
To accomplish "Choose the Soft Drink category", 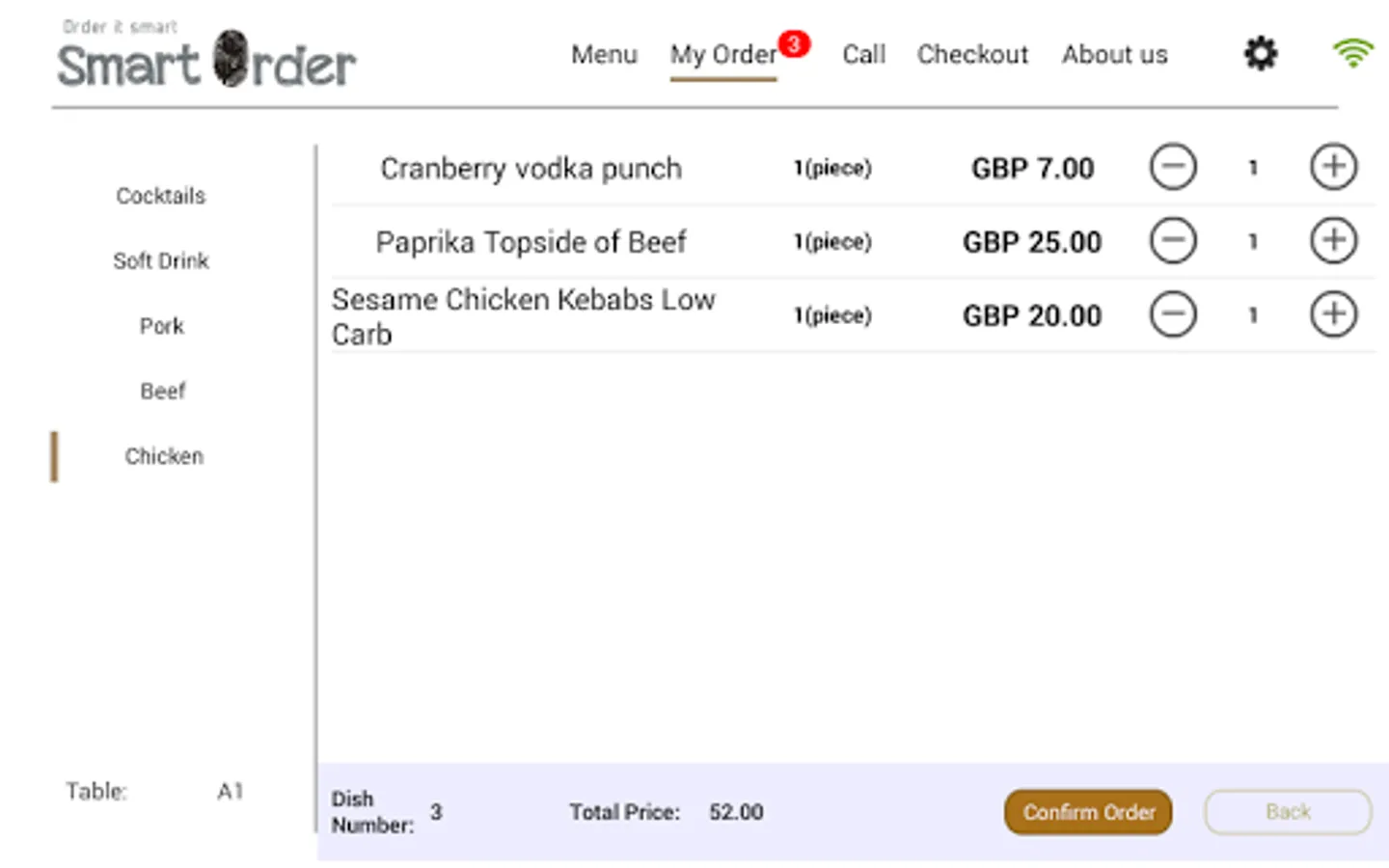I will [x=161, y=260].
